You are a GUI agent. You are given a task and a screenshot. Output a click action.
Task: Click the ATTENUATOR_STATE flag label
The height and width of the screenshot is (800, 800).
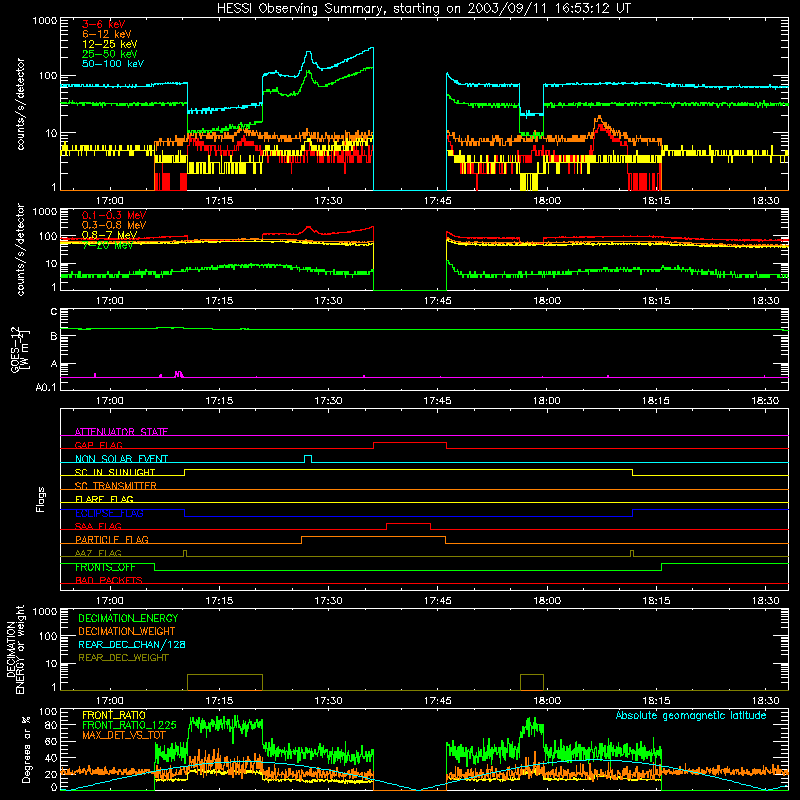[x=121, y=432]
